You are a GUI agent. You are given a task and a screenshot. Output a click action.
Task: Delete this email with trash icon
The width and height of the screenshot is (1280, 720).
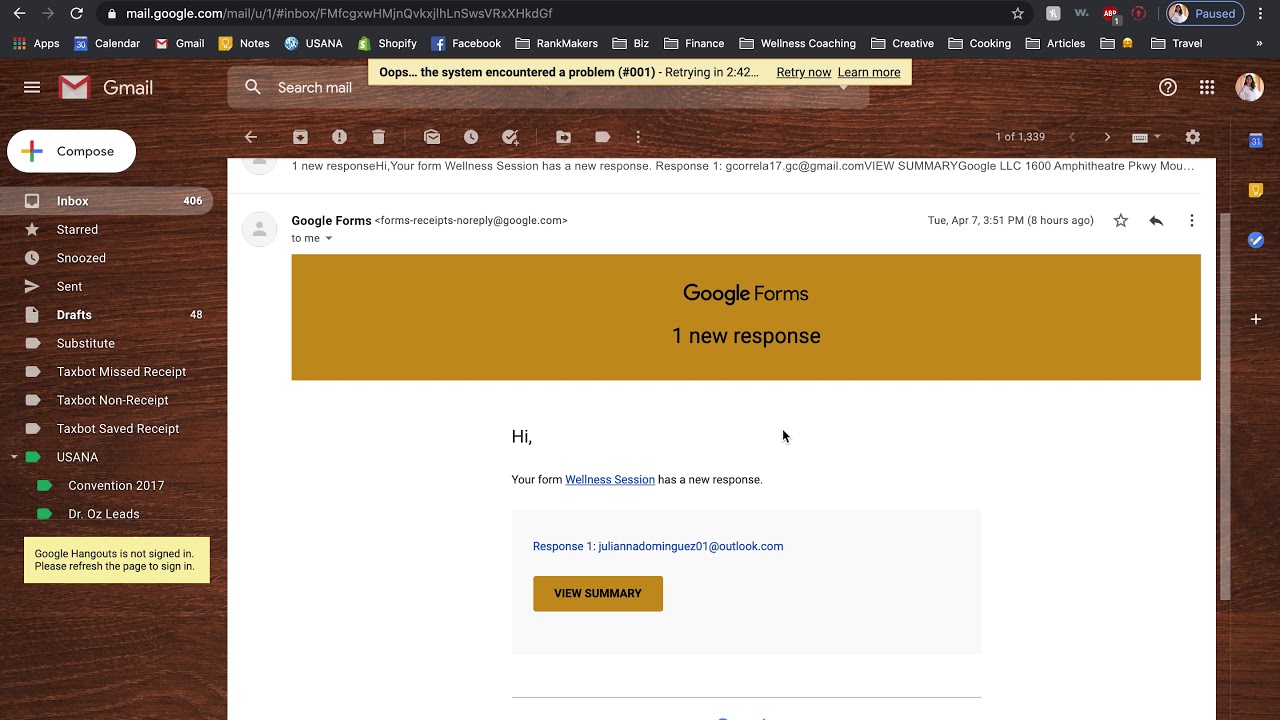pos(378,137)
